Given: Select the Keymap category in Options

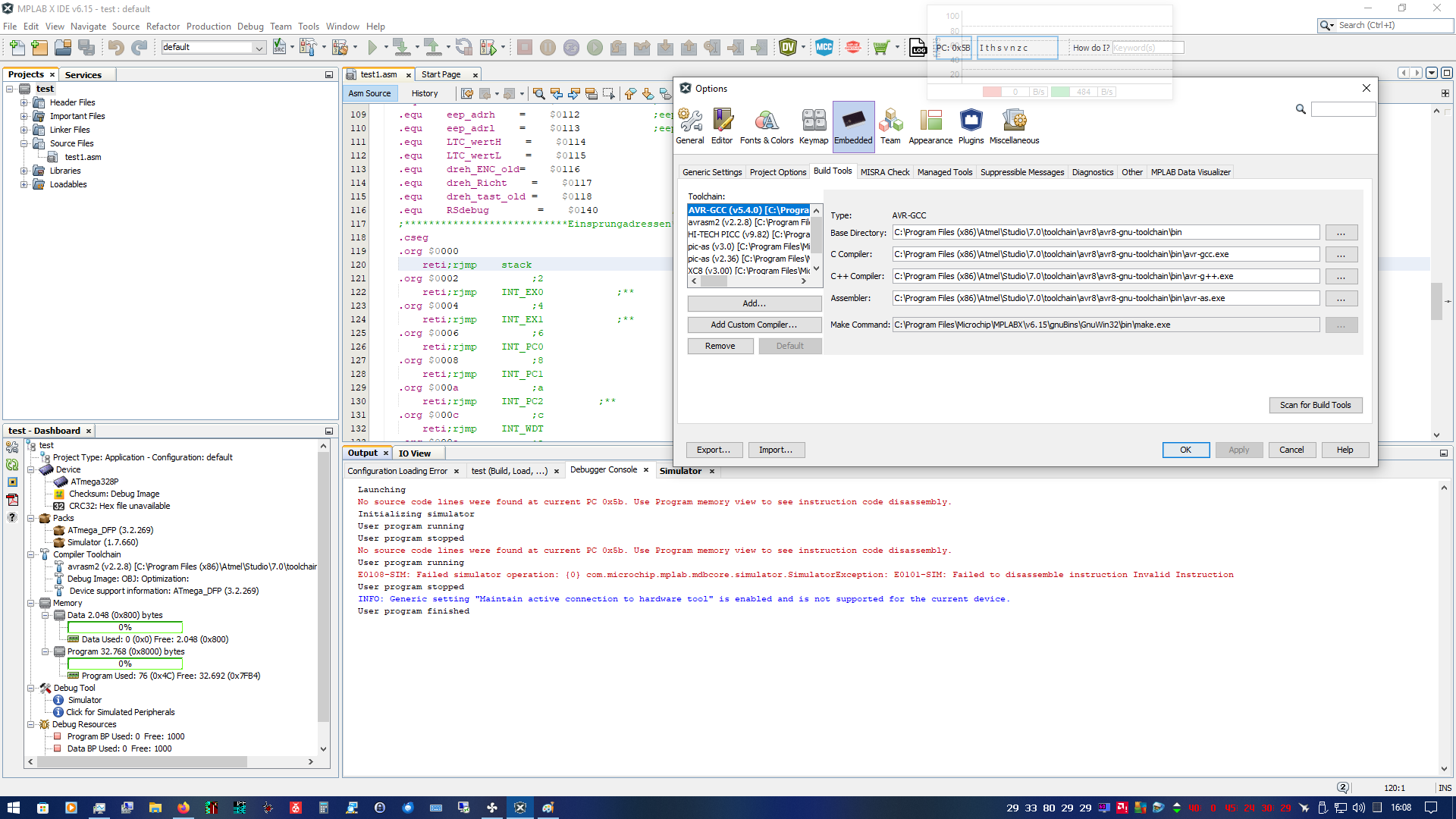Looking at the screenshot, I should (814, 126).
